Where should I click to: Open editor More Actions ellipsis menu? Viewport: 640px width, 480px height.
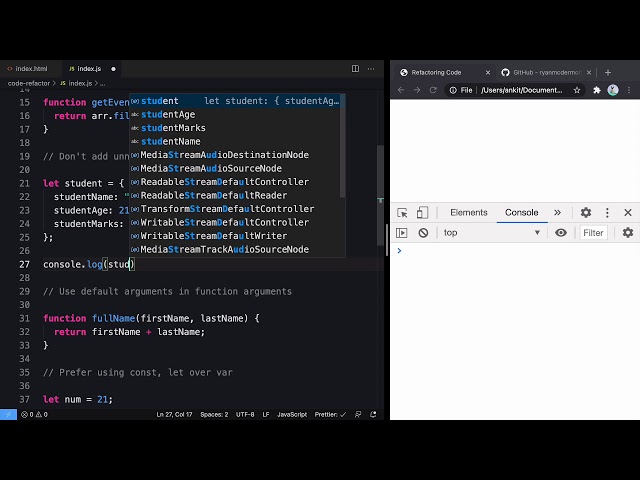371,69
